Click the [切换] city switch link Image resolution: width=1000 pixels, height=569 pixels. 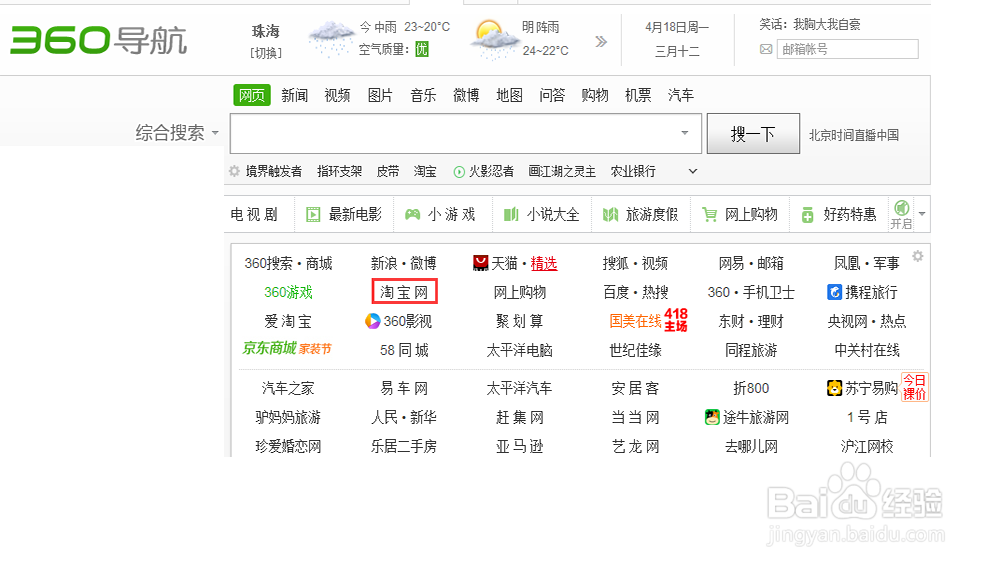[x=266, y=53]
